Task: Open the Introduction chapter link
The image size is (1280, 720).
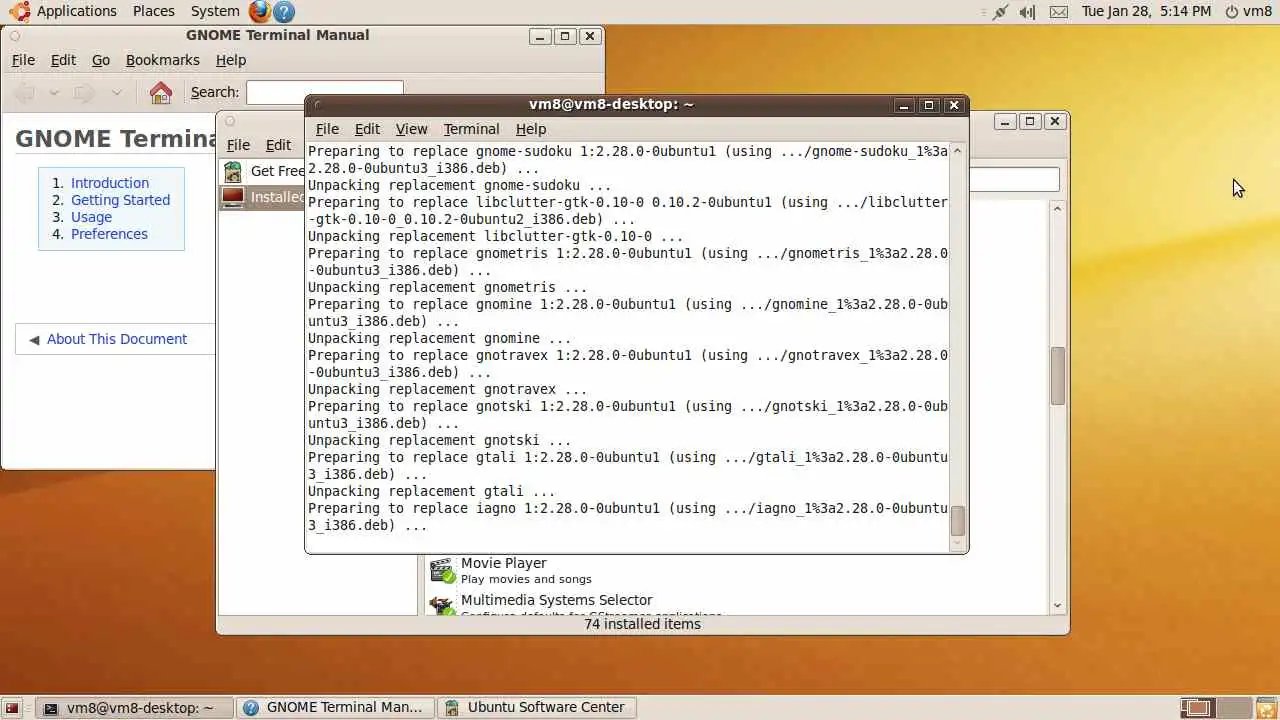Action: click(x=110, y=183)
